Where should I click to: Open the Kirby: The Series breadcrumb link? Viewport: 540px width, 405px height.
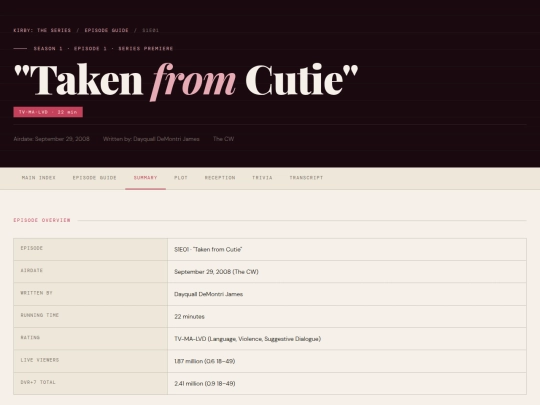tap(42, 30)
